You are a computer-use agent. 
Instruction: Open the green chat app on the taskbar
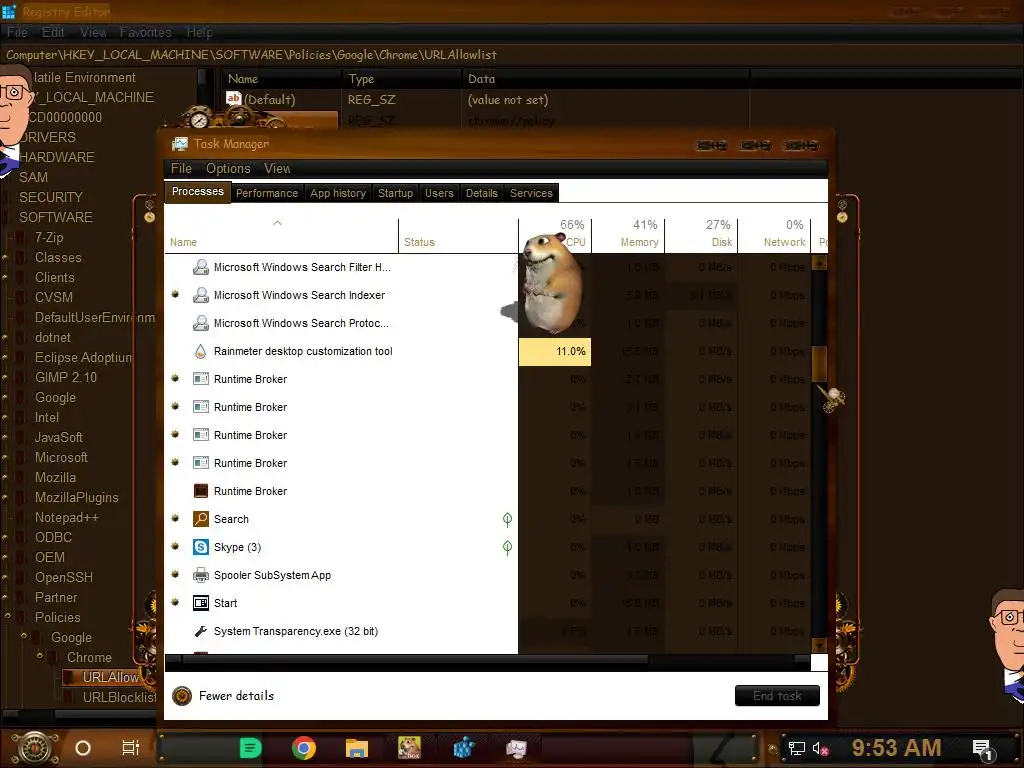point(250,748)
